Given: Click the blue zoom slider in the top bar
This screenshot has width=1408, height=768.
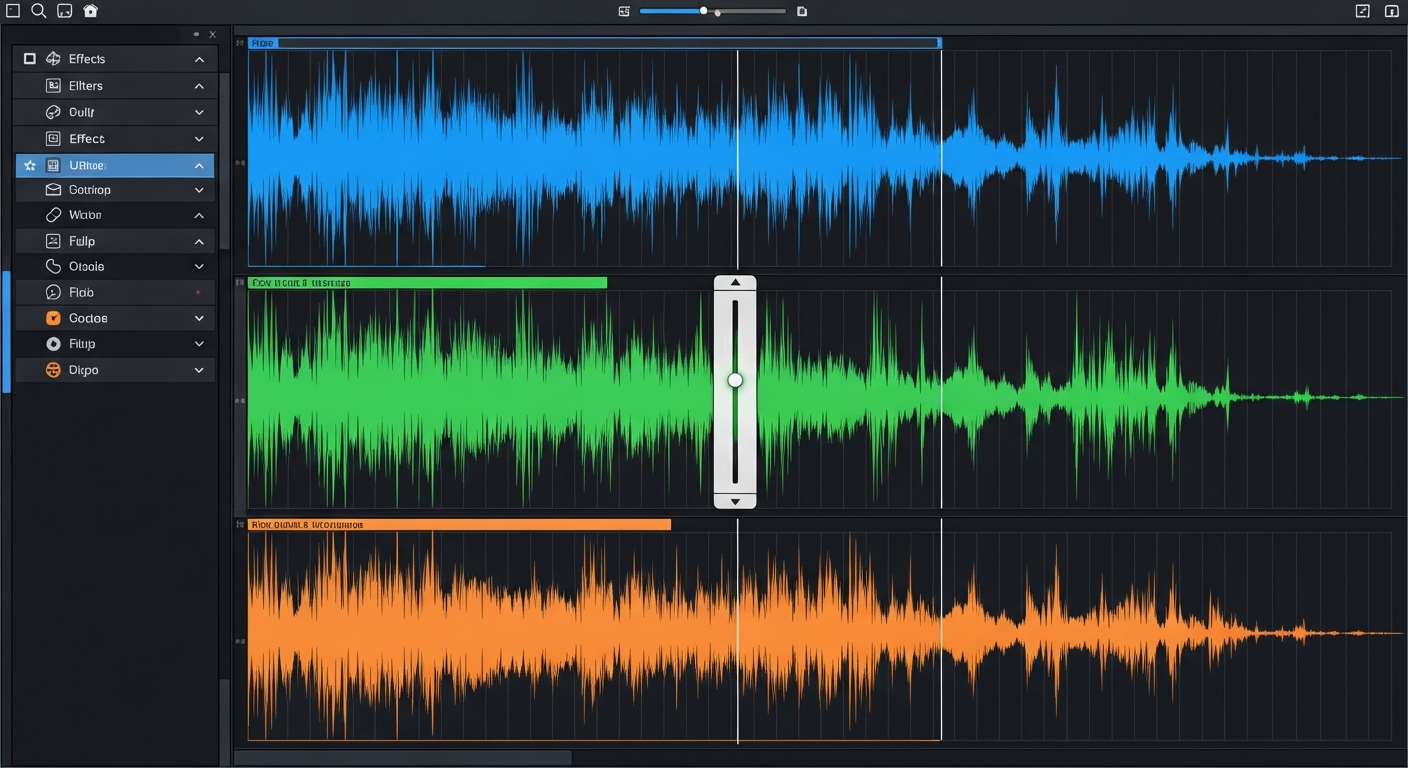Looking at the screenshot, I should click(x=705, y=11).
